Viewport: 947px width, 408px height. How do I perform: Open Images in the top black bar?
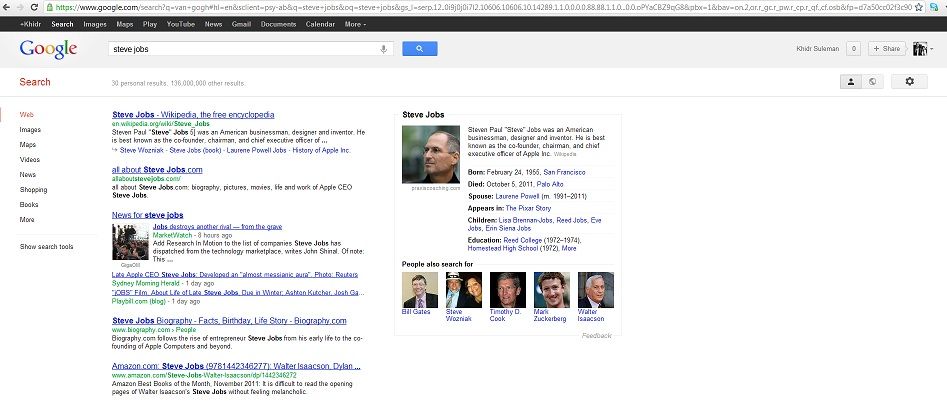coord(95,24)
